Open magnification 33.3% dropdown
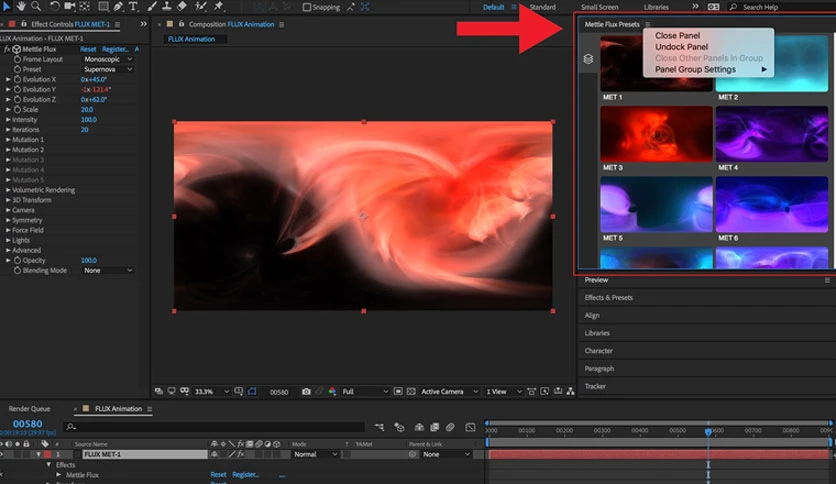This screenshot has width=836, height=484. pos(211,391)
